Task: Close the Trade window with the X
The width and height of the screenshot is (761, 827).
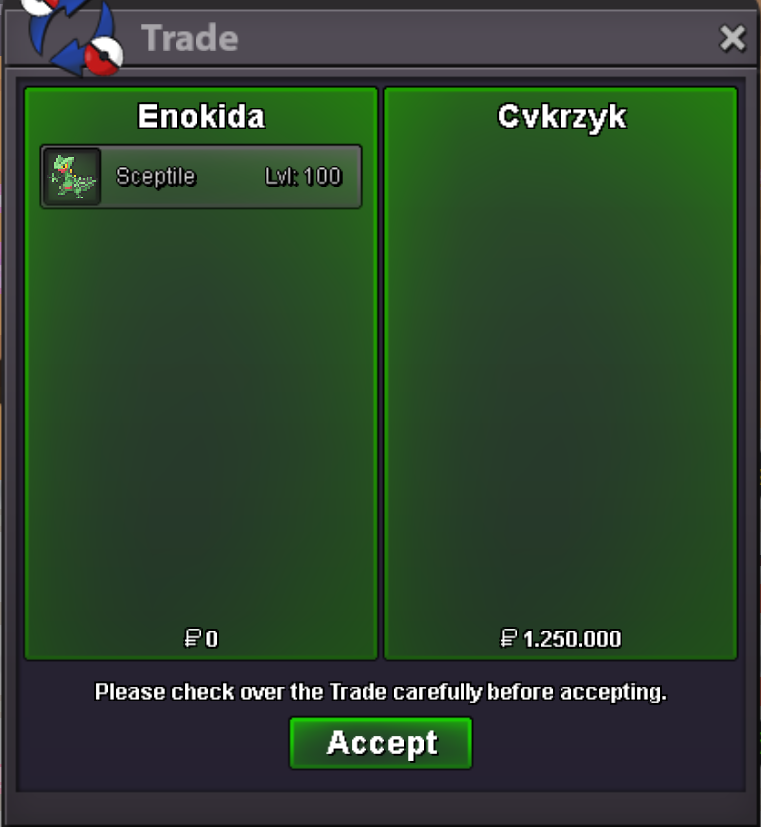Action: coord(733,39)
